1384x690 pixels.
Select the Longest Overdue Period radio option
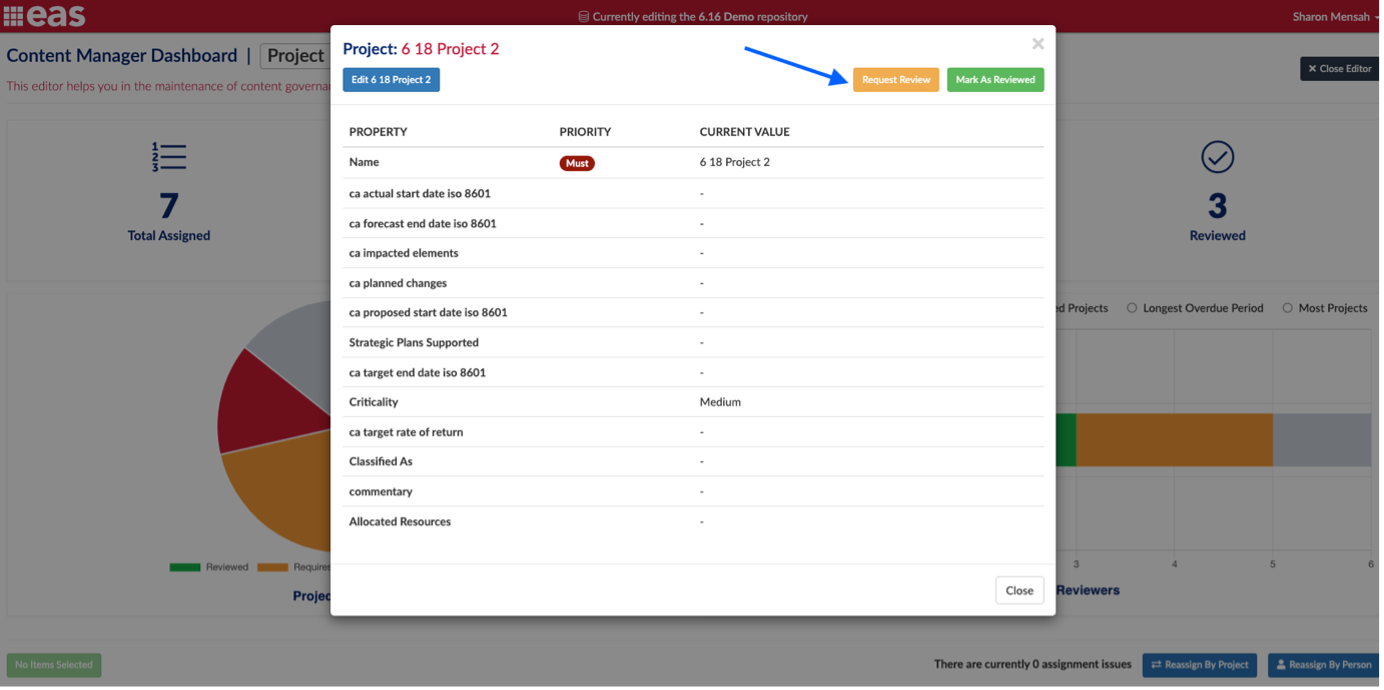click(x=1132, y=308)
